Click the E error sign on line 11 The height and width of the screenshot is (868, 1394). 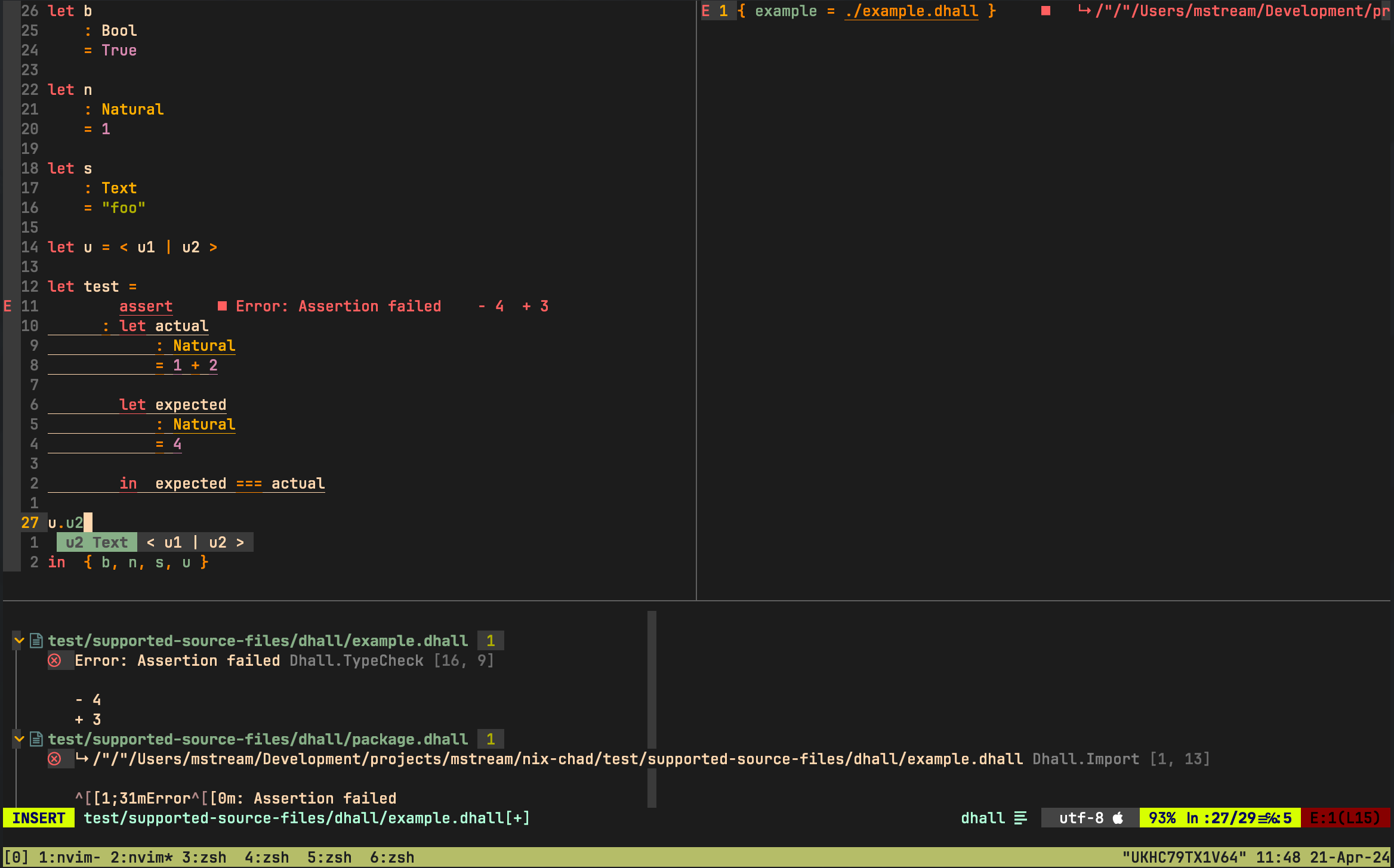tap(8, 306)
